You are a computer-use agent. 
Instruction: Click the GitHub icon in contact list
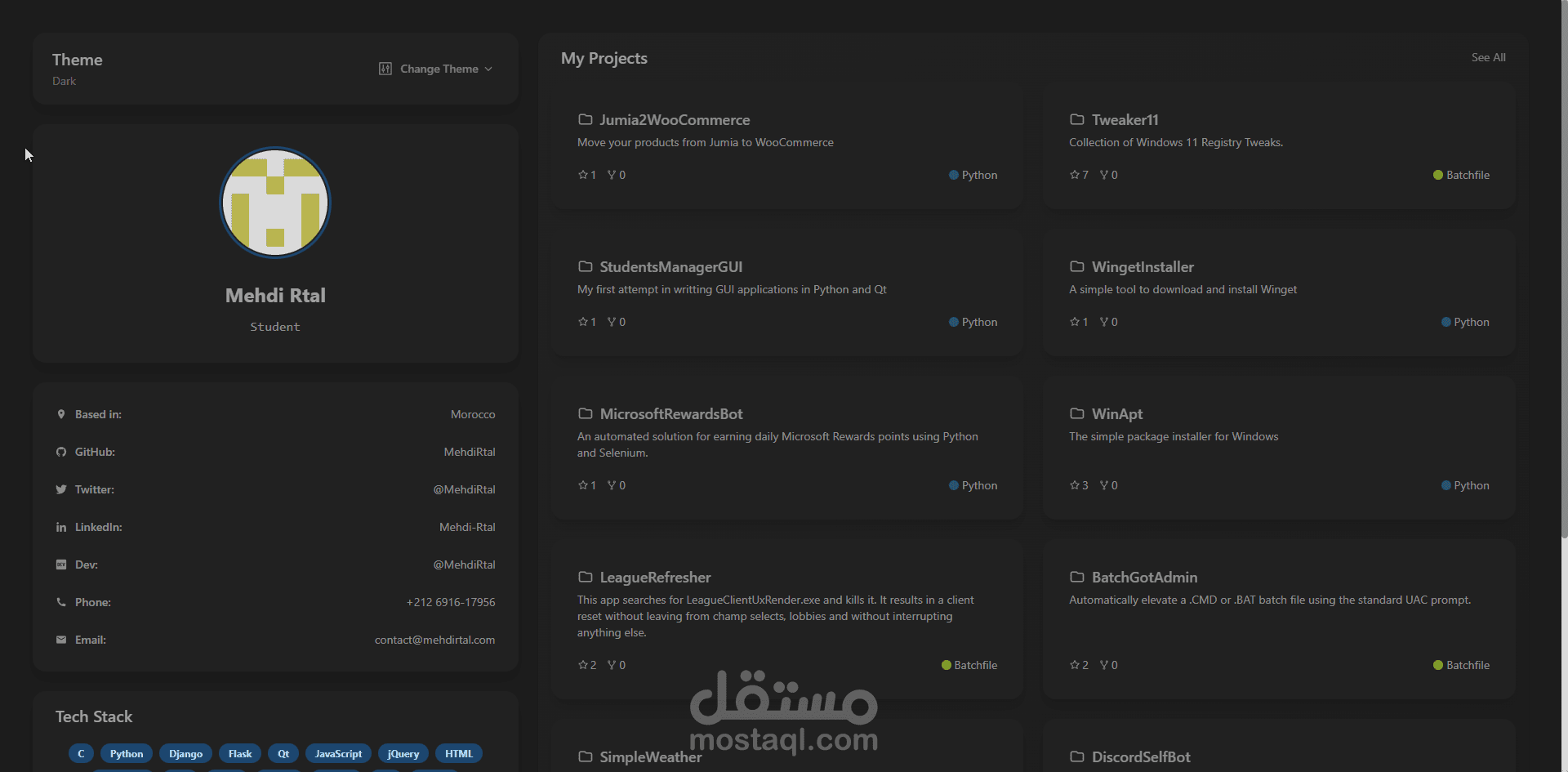click(61, 452)
